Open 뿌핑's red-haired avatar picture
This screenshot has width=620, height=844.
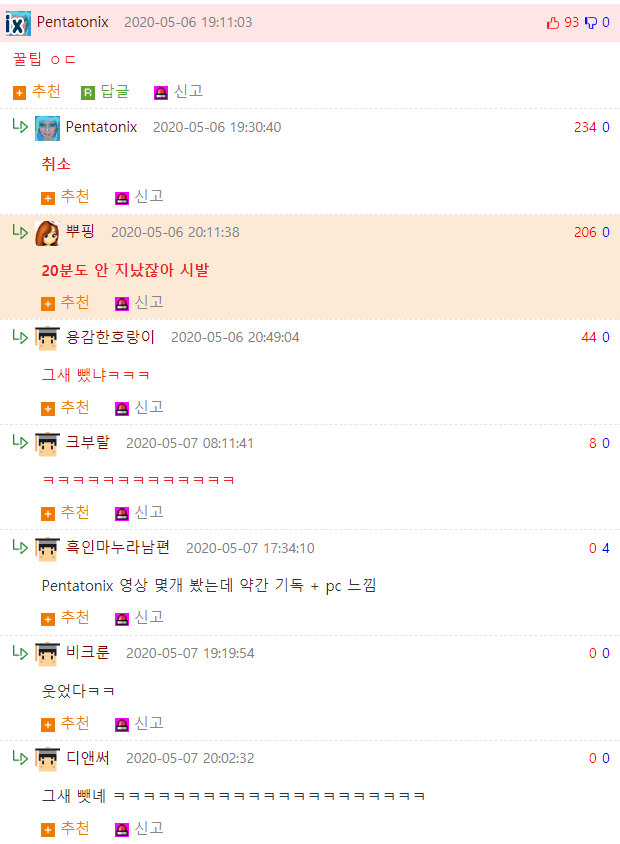tap(47, 233)
